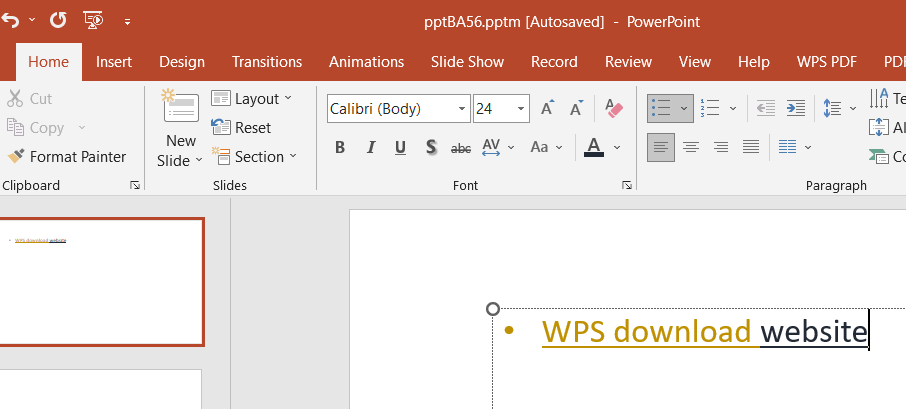Toggle Bold formatting
This screenshot has width=906, height=409.
pyautogui.click(x=340, y=147)
